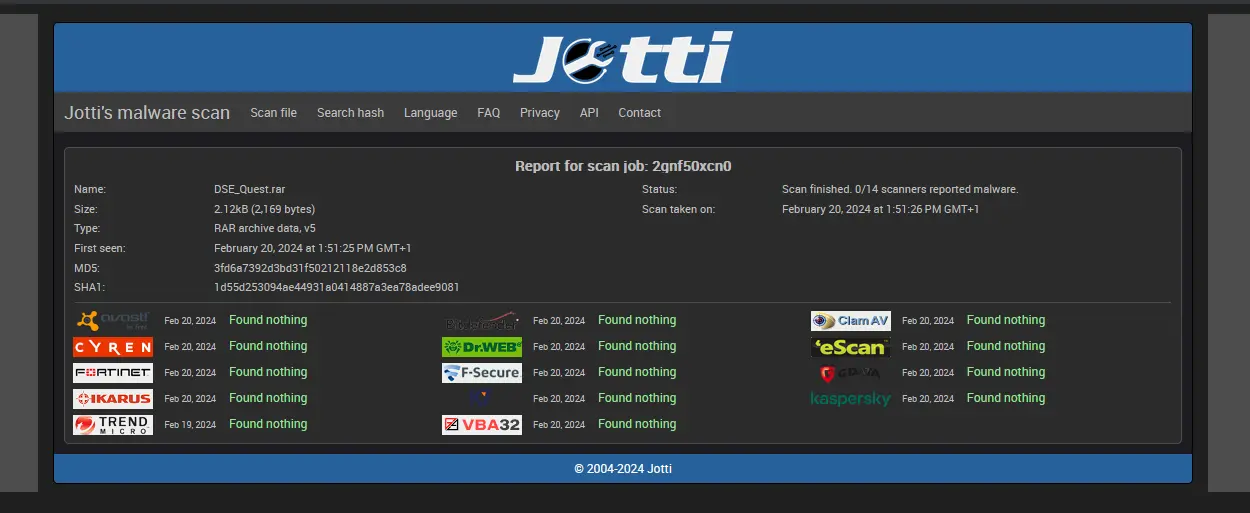Click the Feb 20, 2024 date beside Avast
Image resolution: width=1250 pixels, height=513 pixels.
pos(190,321)
